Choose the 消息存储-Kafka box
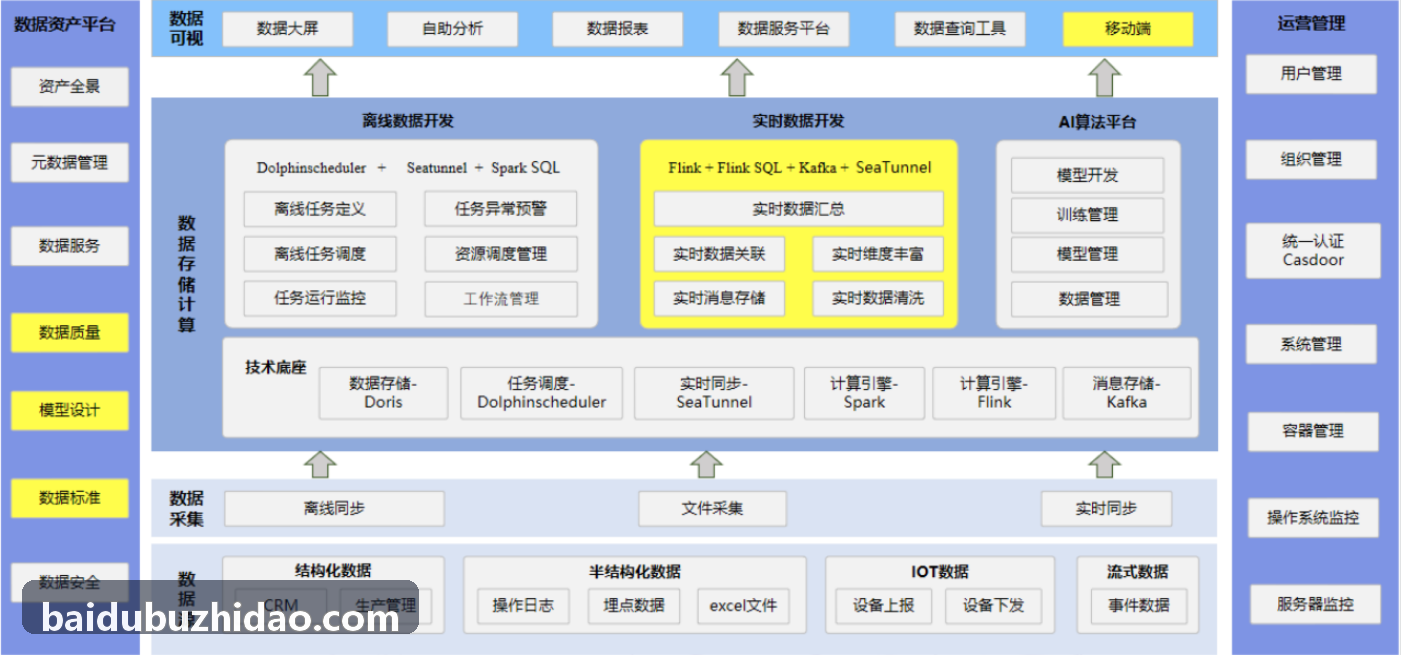Screen dimensions: 1401x655 (x=1127, y=393)
